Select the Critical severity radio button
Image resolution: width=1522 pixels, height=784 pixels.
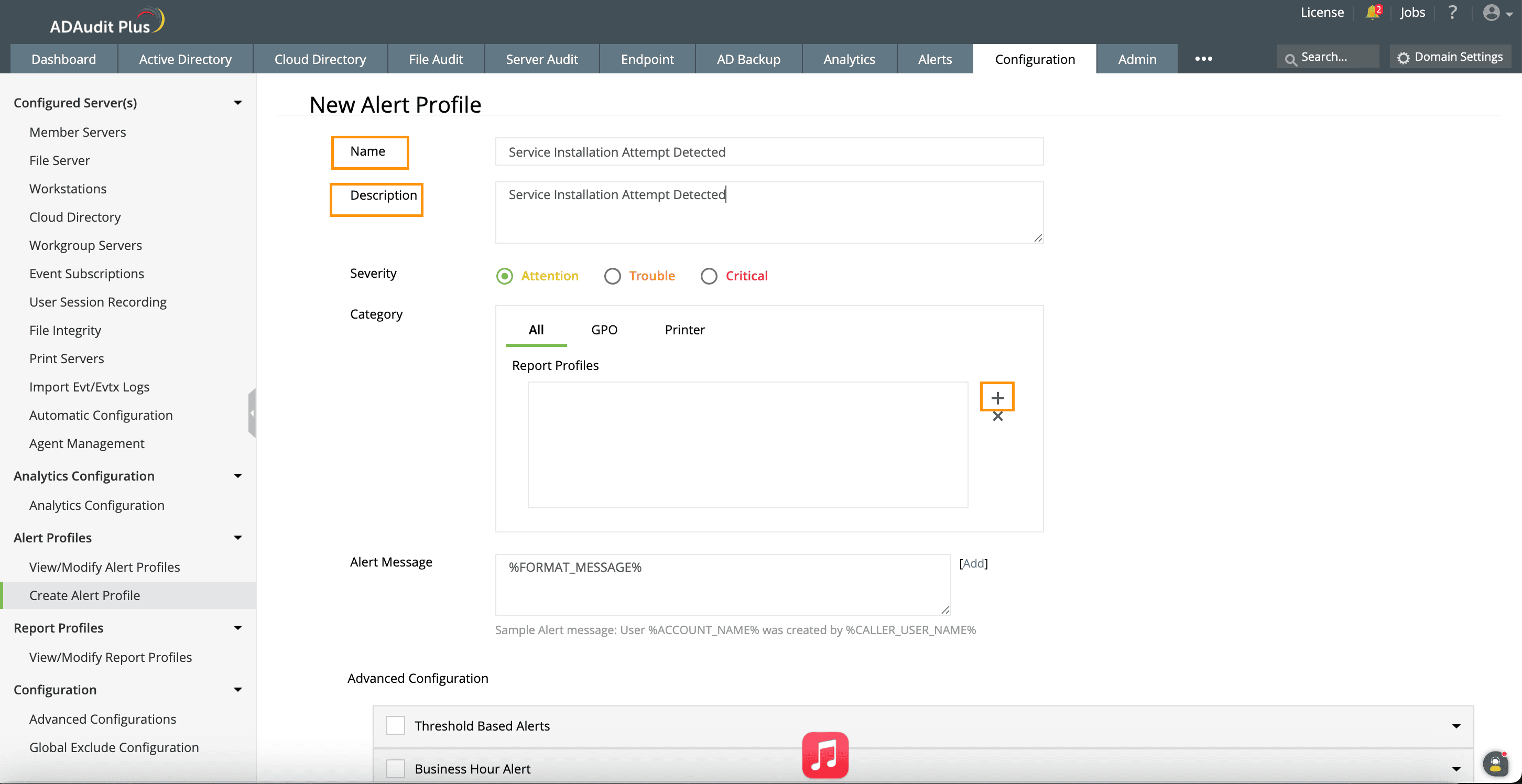pyautogui.click(x=709, y=276)
